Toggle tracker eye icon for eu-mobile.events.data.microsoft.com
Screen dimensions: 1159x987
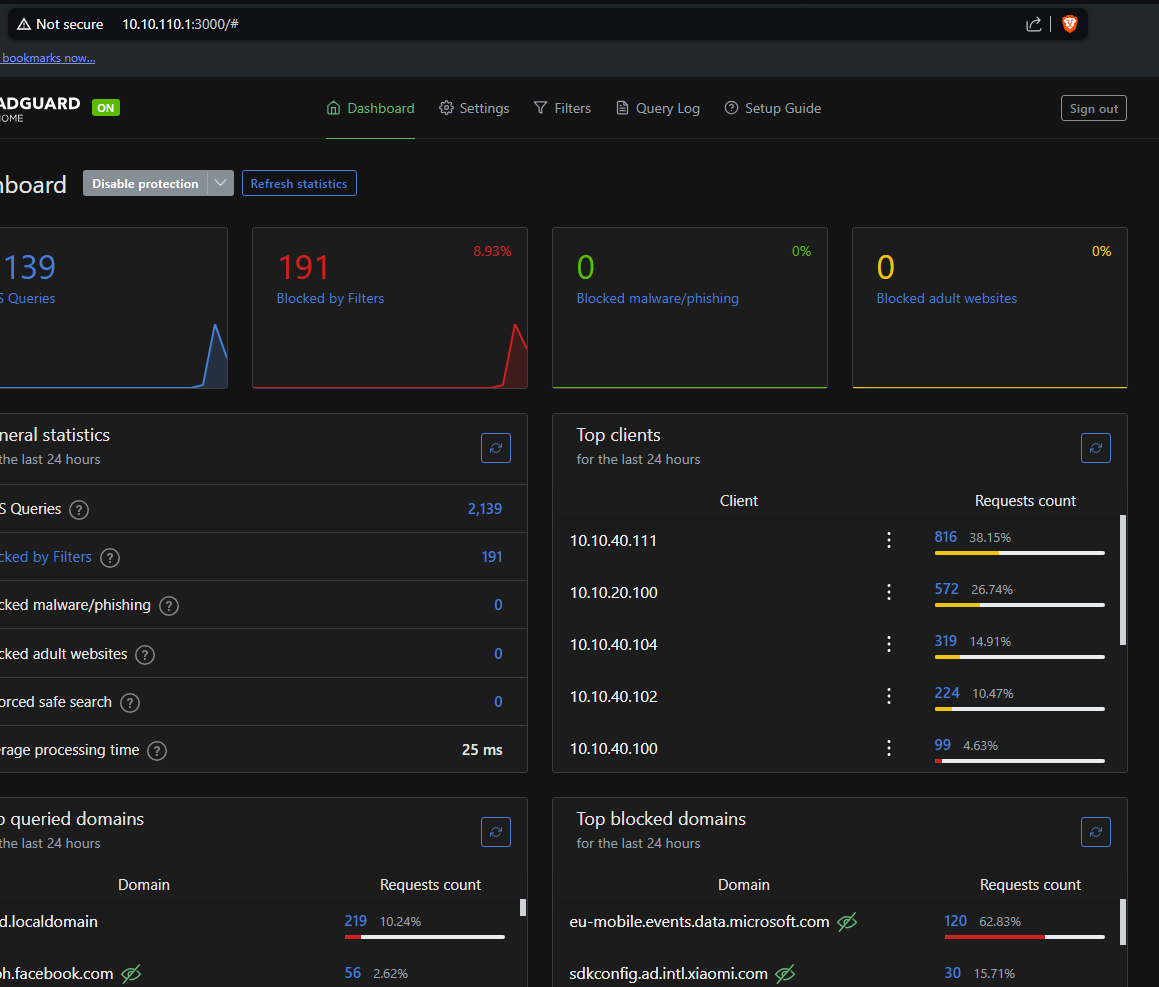[847, 922]
